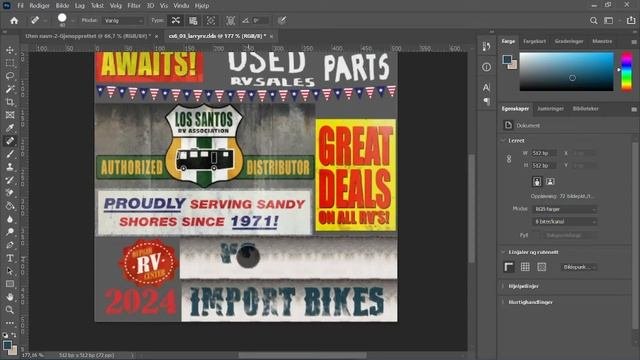Select the Path Selection tool
This screenshot has height=360, width=640.
coord(10,271)
